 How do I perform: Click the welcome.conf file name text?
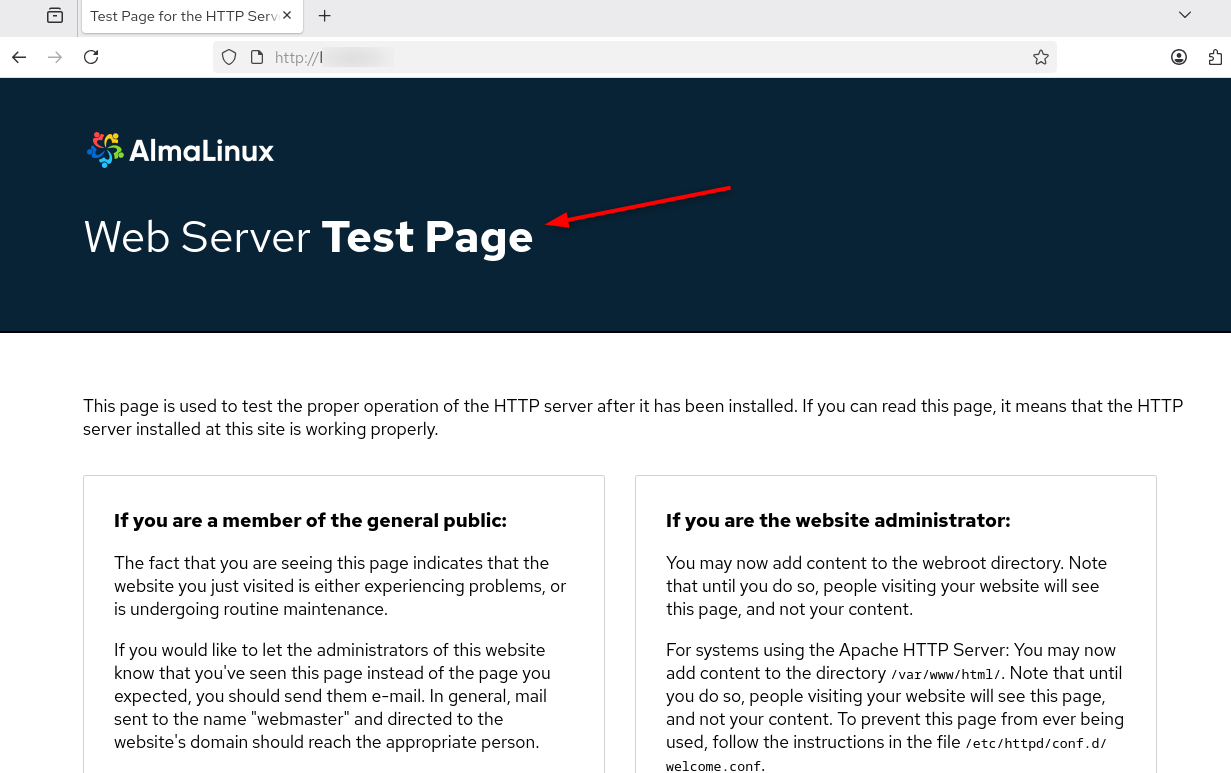point(713,766)
